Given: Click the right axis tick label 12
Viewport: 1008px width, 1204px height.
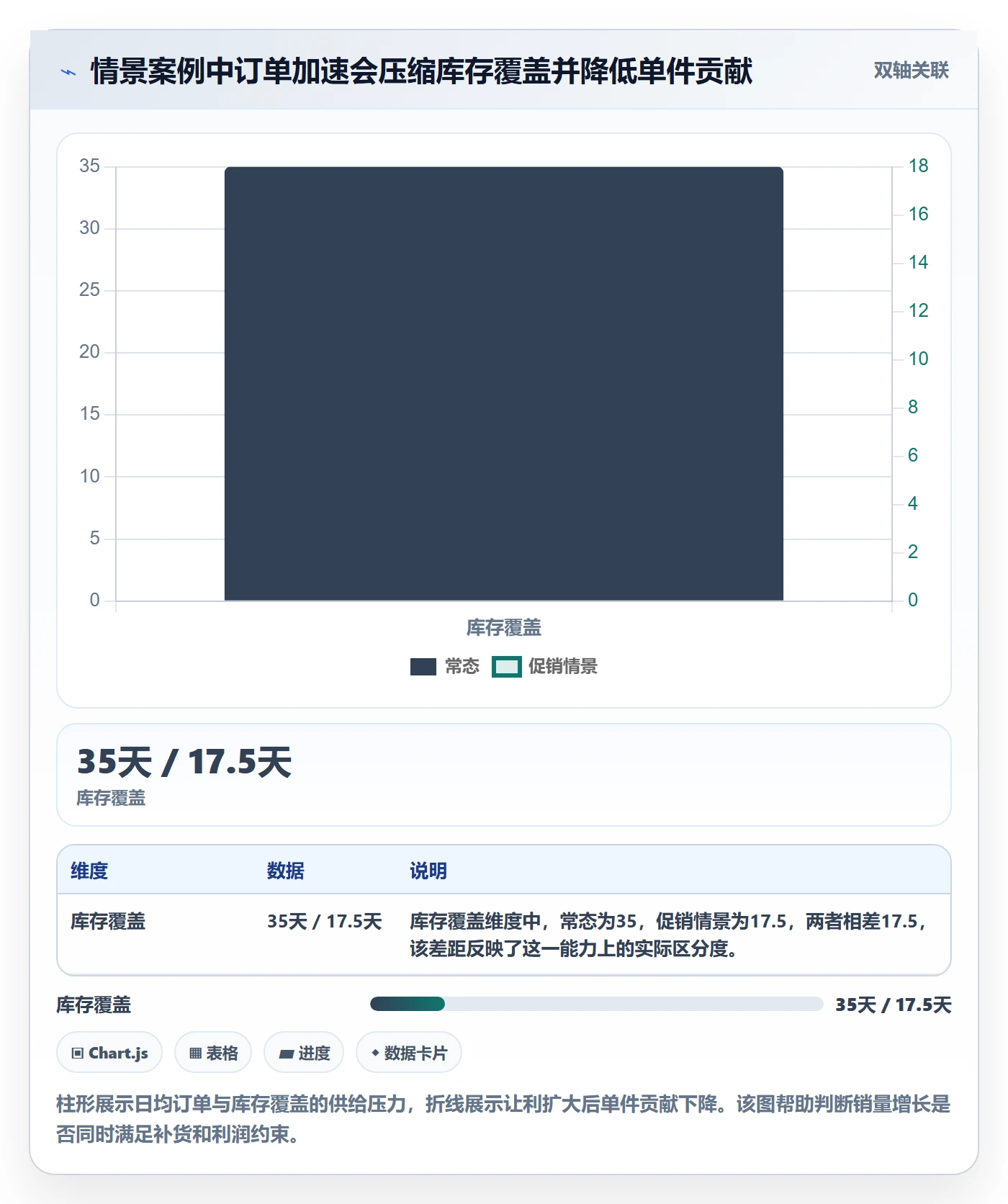Looking at the screenshot, I should click(x=918, y=310).
